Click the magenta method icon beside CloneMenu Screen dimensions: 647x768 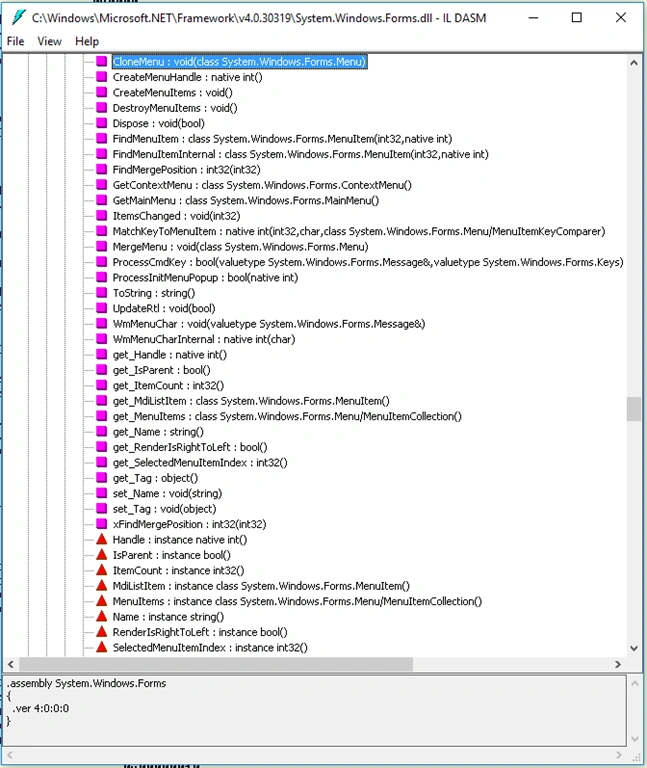pyautogui.click(x=101, y=62)
